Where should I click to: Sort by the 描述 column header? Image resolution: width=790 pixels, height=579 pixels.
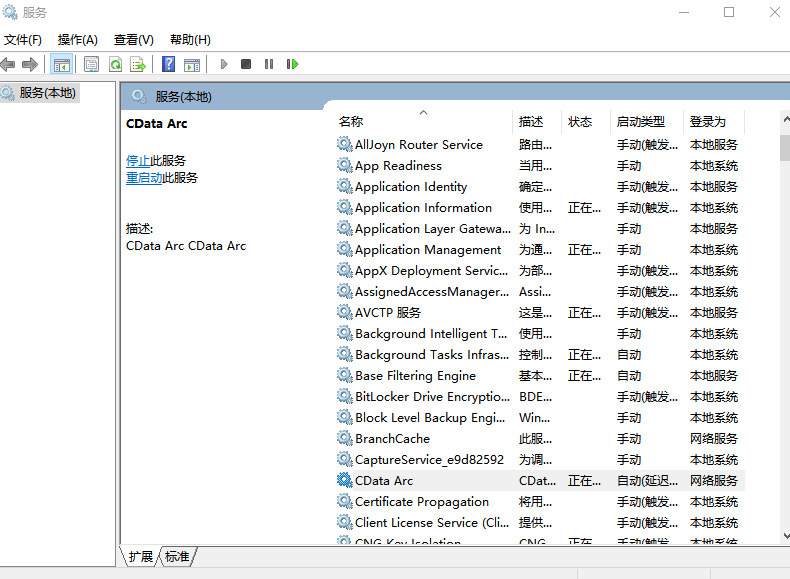point(531,121)
